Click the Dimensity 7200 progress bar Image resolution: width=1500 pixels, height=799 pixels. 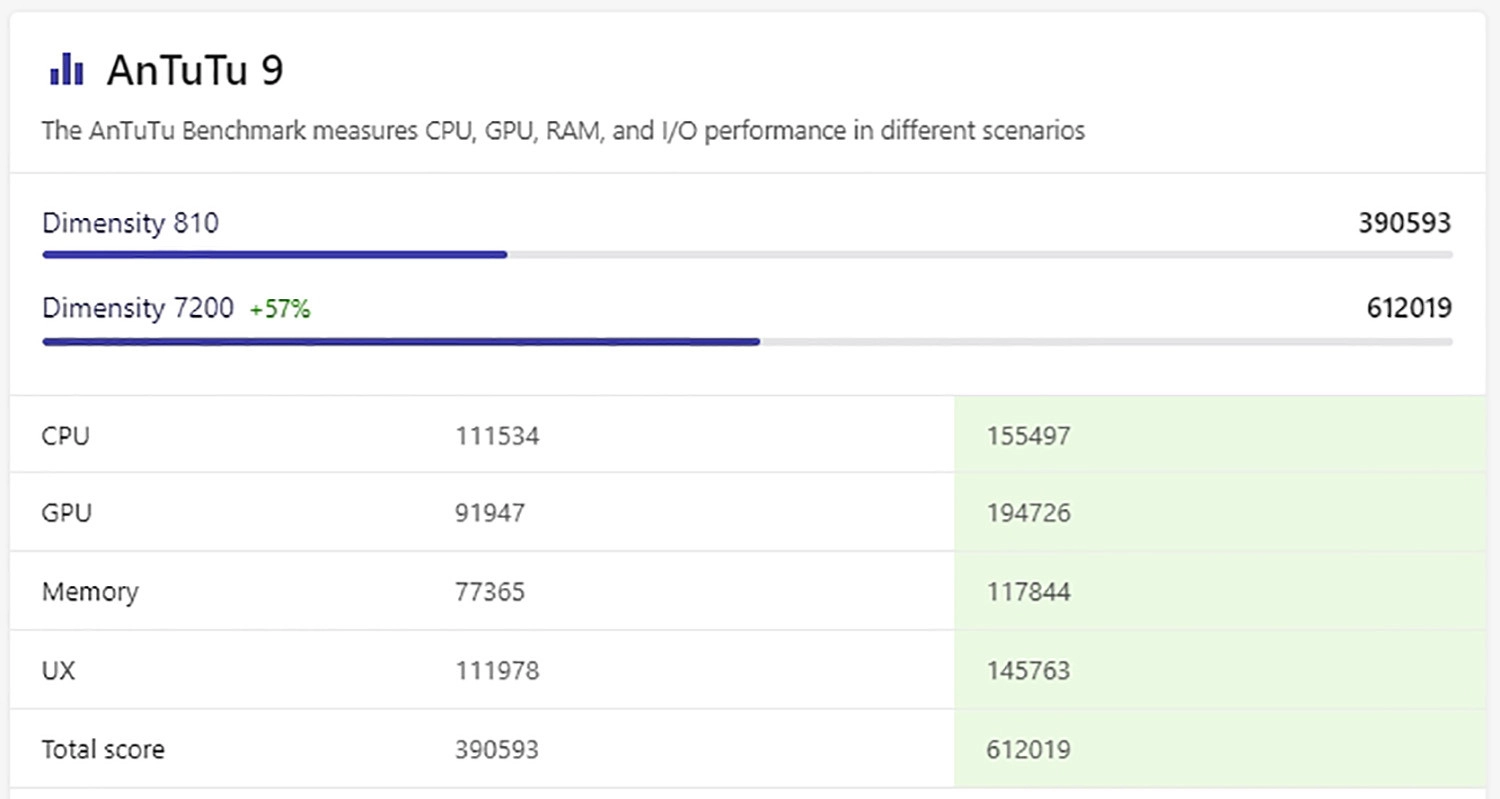pos(747,342)
